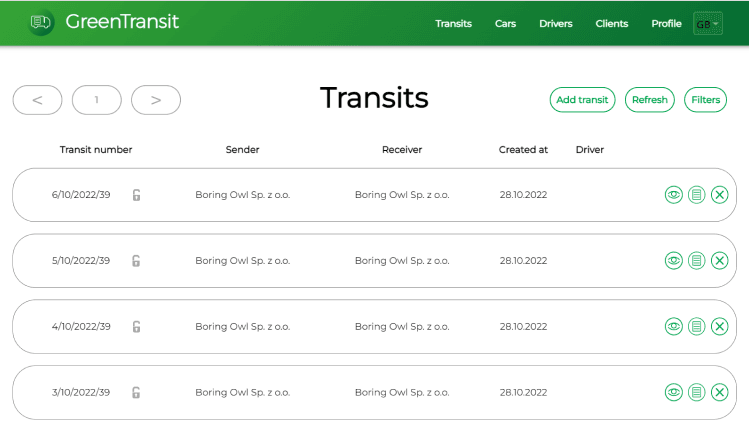Viewport: 749px width, 428px height.
Task: Delete transit 6/10/2022/39 with X icon
Action: (720, 195)
